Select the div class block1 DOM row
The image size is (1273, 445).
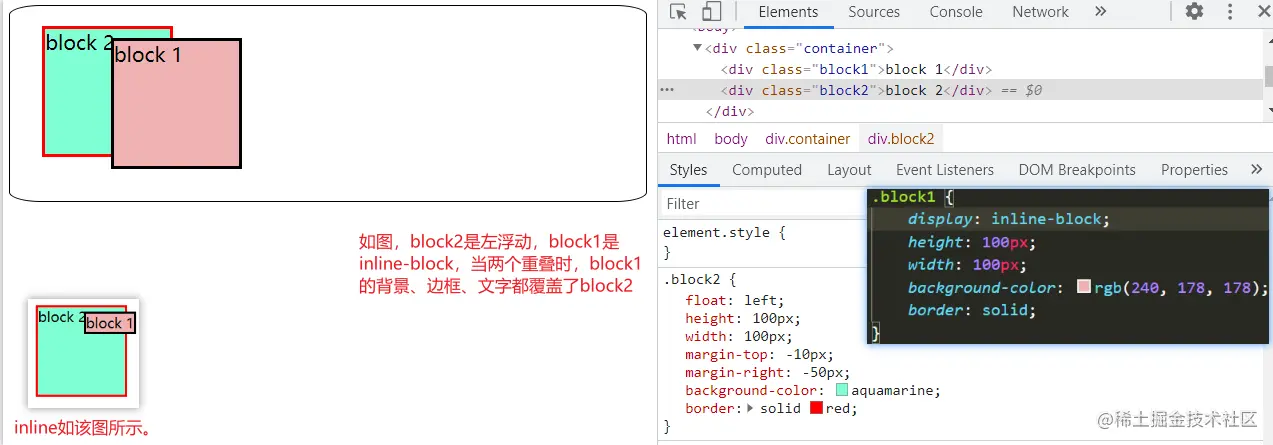point(857,69)
